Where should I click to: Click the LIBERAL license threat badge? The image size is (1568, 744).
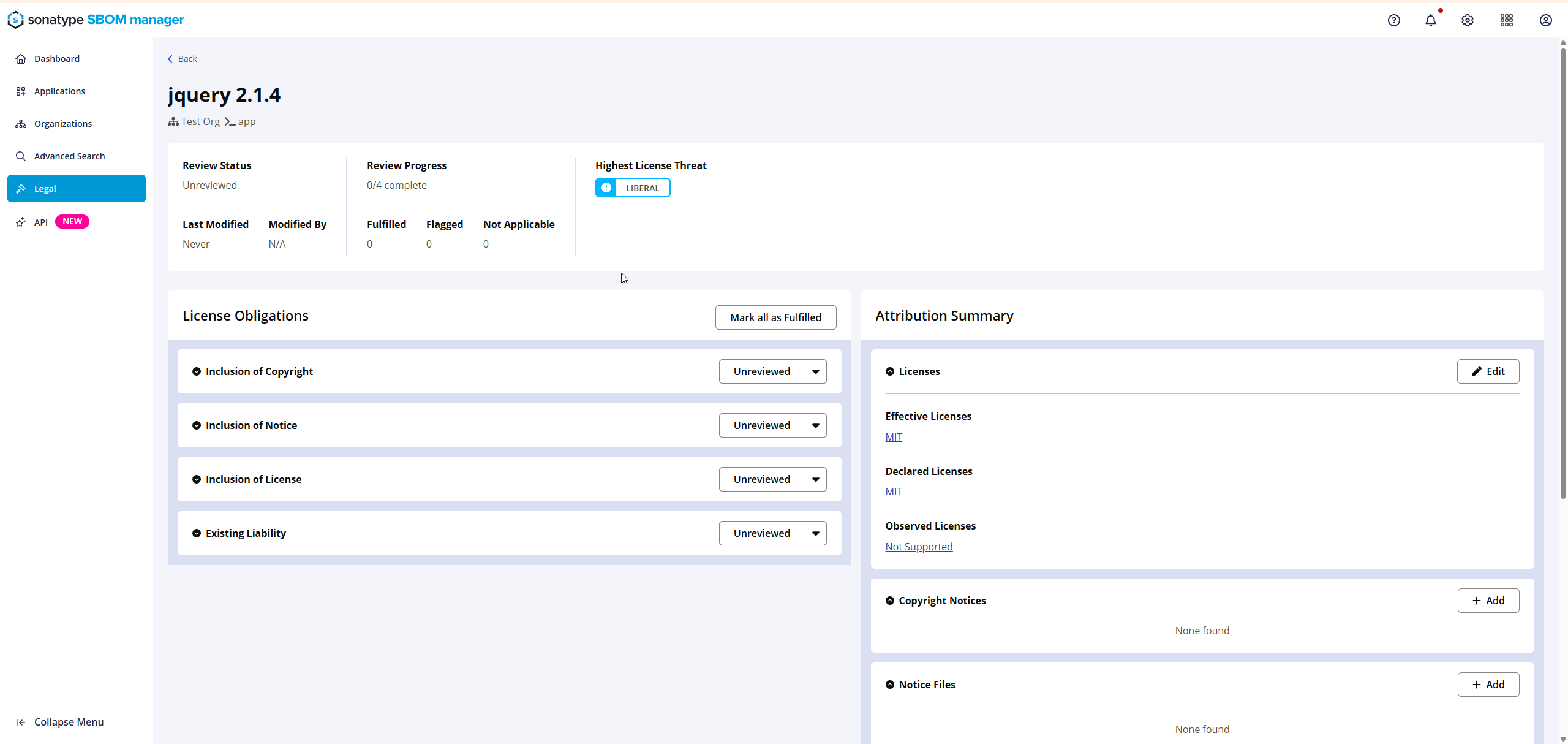(x=633, y=188)
